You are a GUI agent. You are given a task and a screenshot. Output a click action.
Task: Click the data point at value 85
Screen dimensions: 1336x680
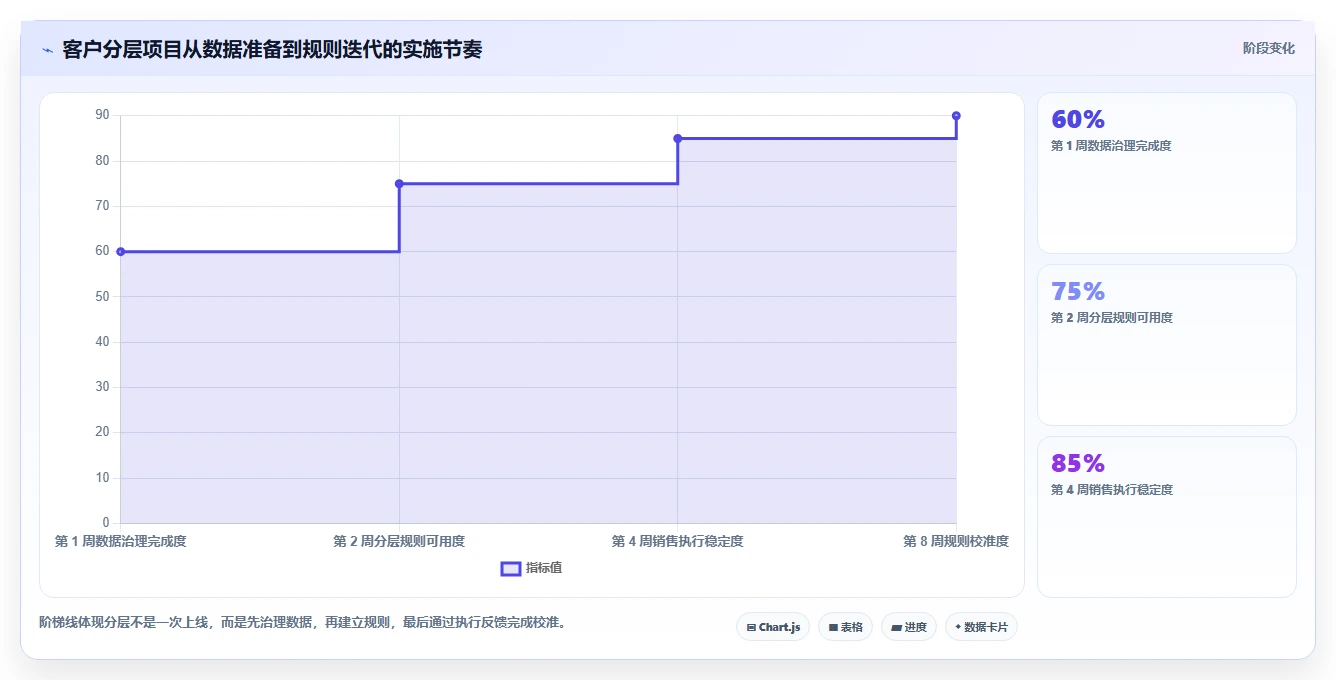pos(678,138)
